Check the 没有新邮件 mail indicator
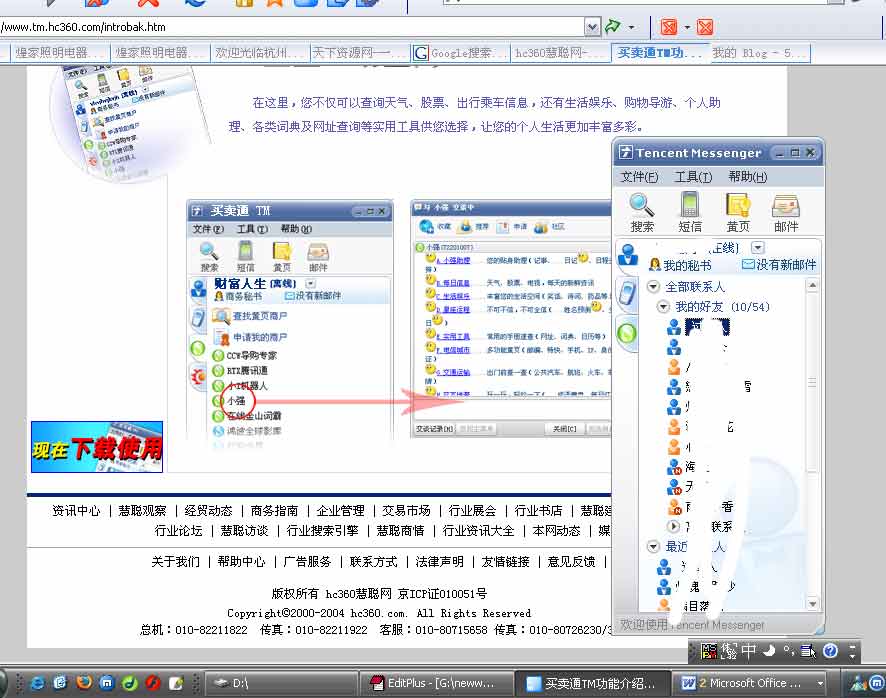 click(x=779, y=265)
